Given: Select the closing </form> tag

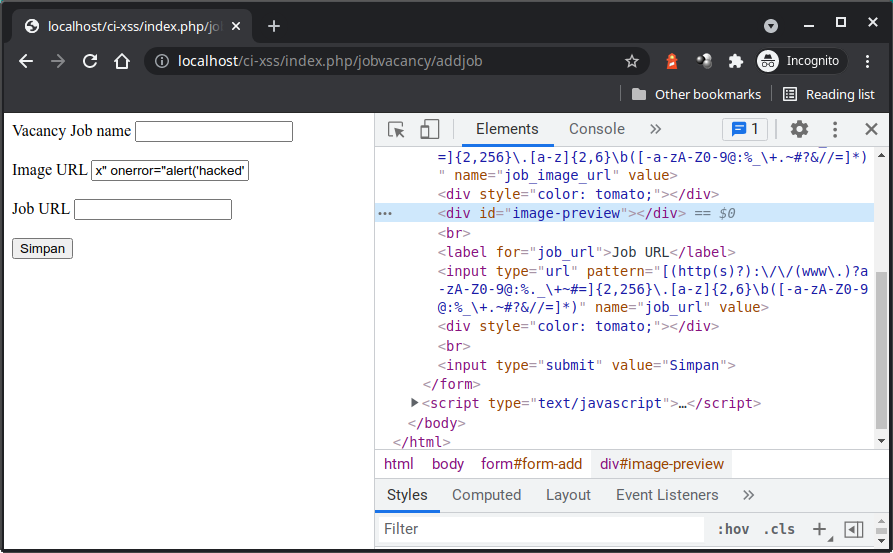Looking at the screenshot, I should 452,384.
